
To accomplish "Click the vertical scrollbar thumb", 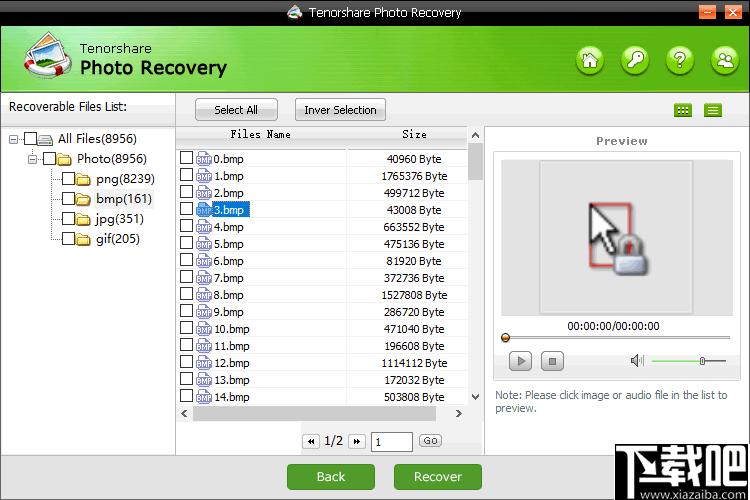I will coord(475,162).
